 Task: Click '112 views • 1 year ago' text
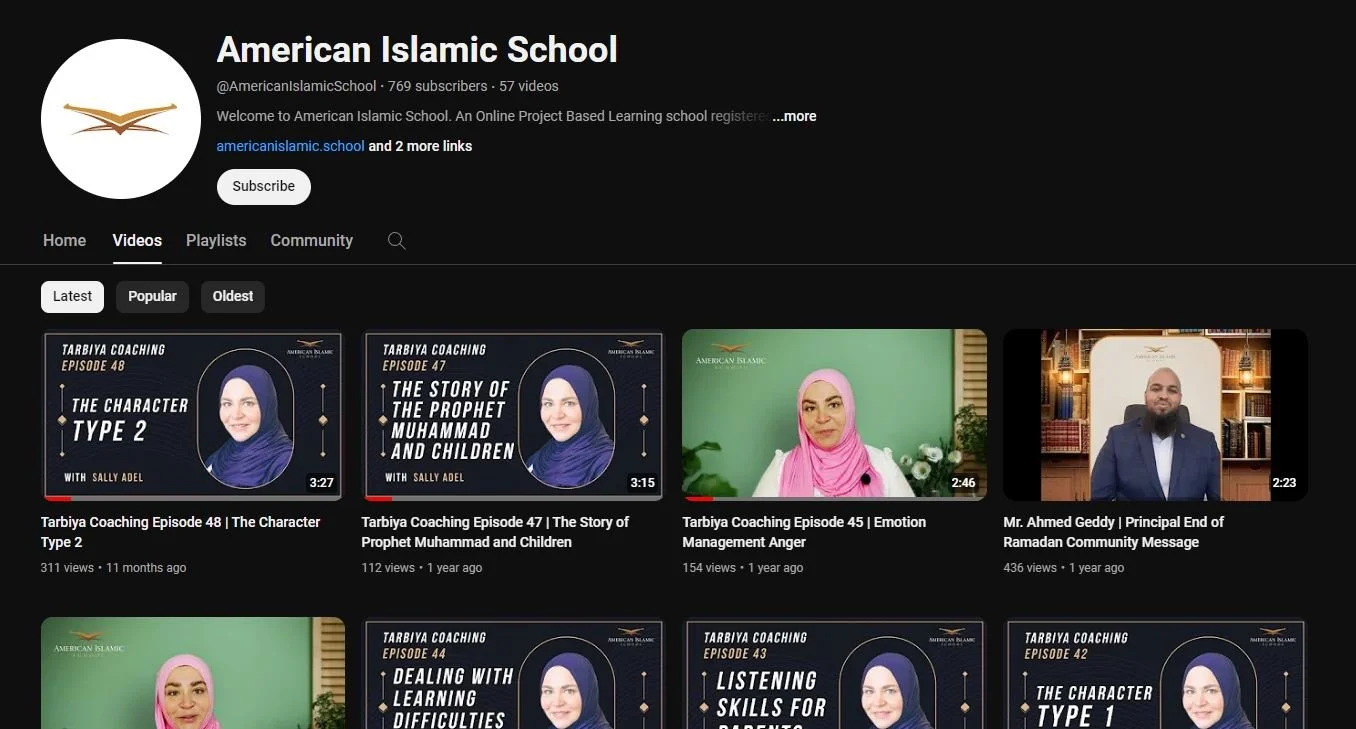422,568
